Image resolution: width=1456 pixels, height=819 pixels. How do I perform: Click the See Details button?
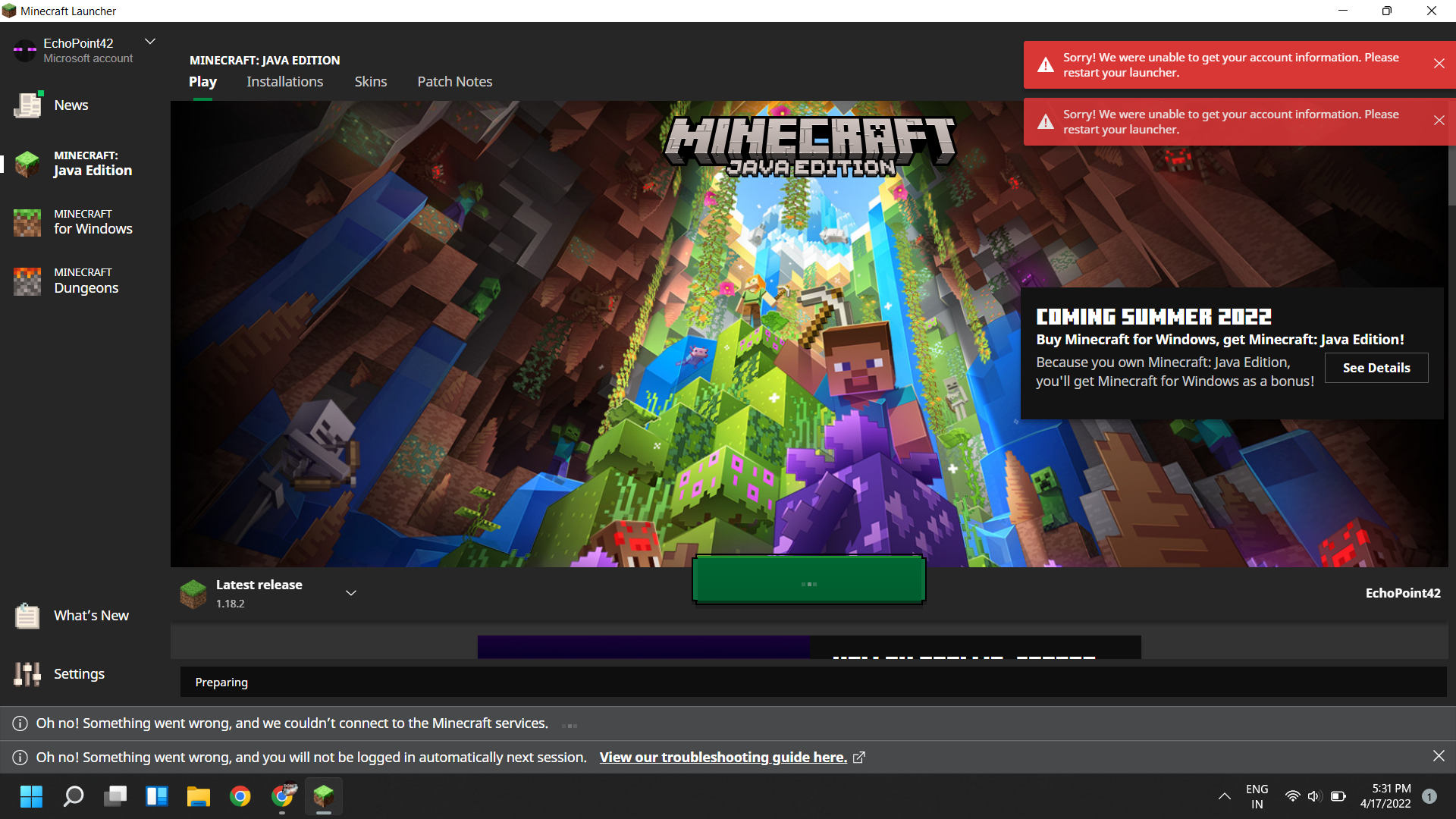pos(1376,368)
